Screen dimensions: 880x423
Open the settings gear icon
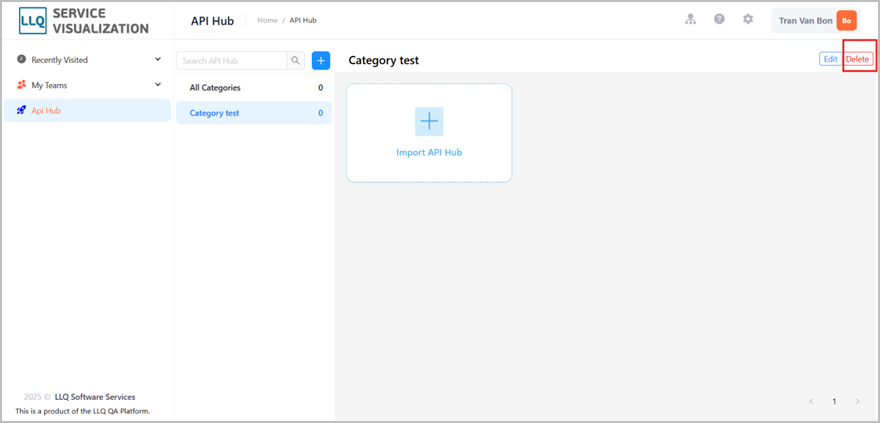click(x=748, y=19)
